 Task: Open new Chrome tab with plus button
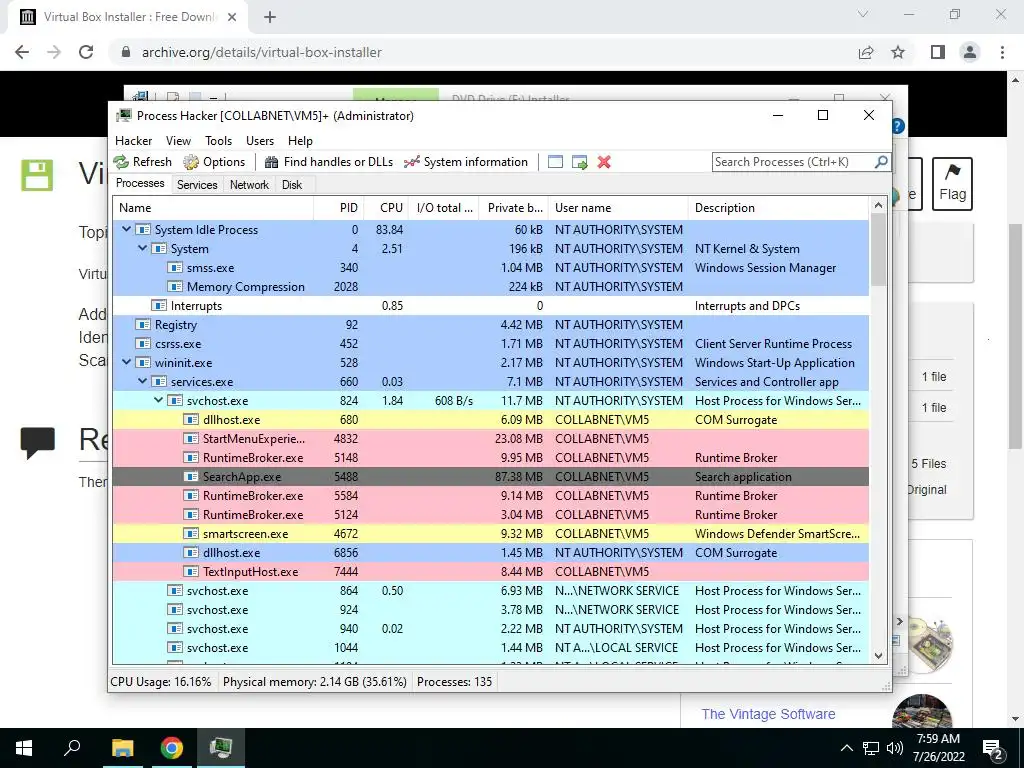[x=270, y=18]
